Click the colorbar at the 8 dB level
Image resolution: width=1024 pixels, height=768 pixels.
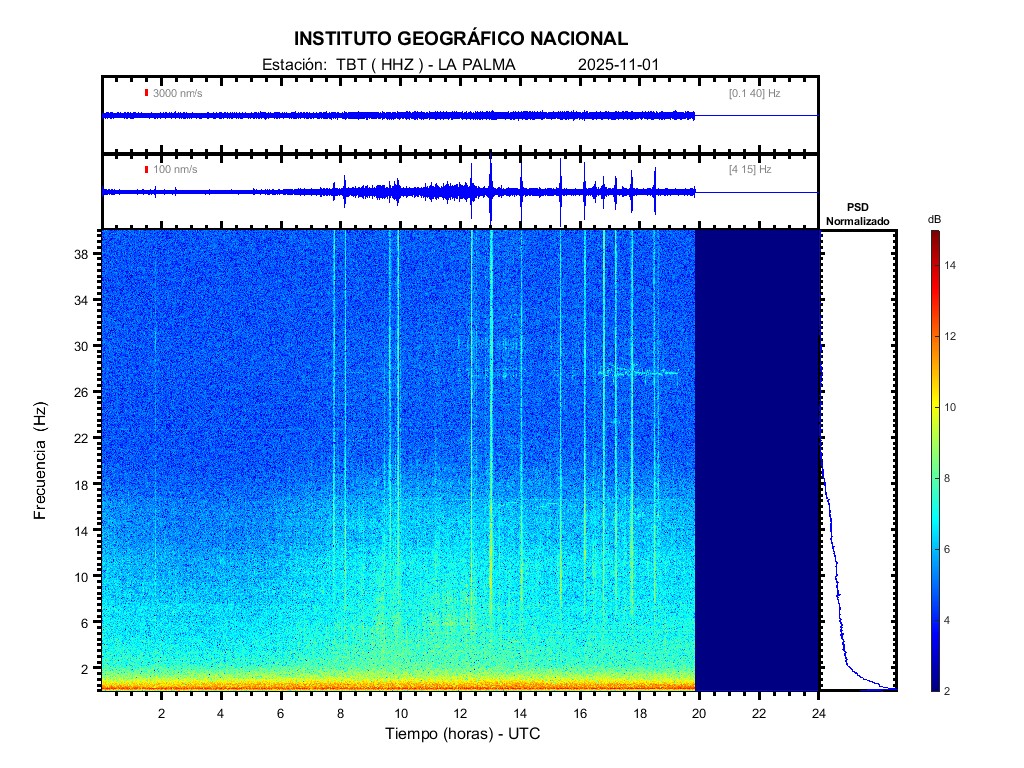[933, 479]
